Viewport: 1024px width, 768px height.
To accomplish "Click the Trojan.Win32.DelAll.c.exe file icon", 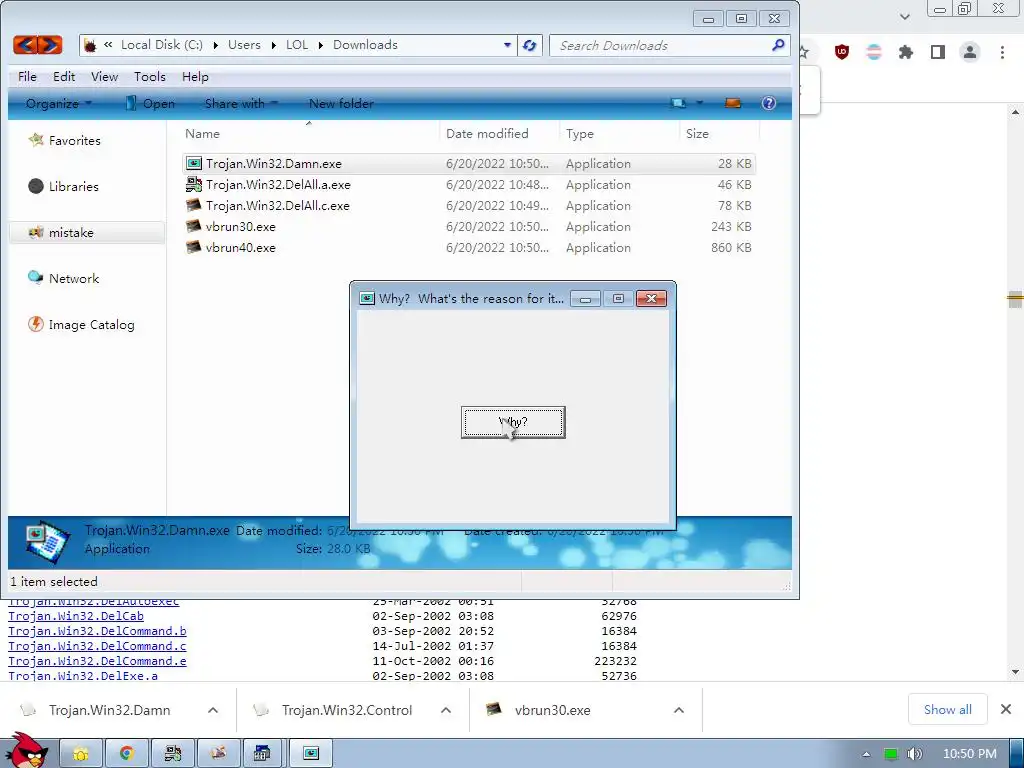I will click(194, 205).
